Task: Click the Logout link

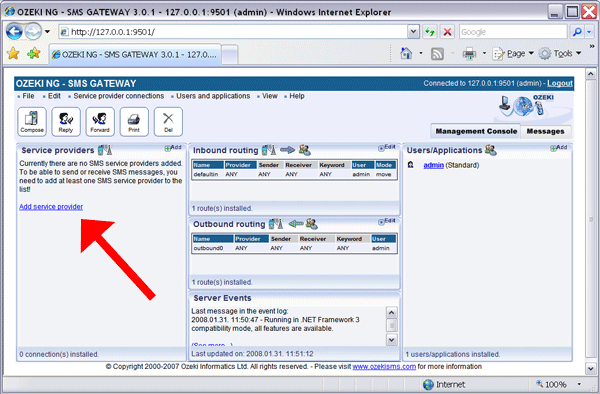Action: coord(560,83)
